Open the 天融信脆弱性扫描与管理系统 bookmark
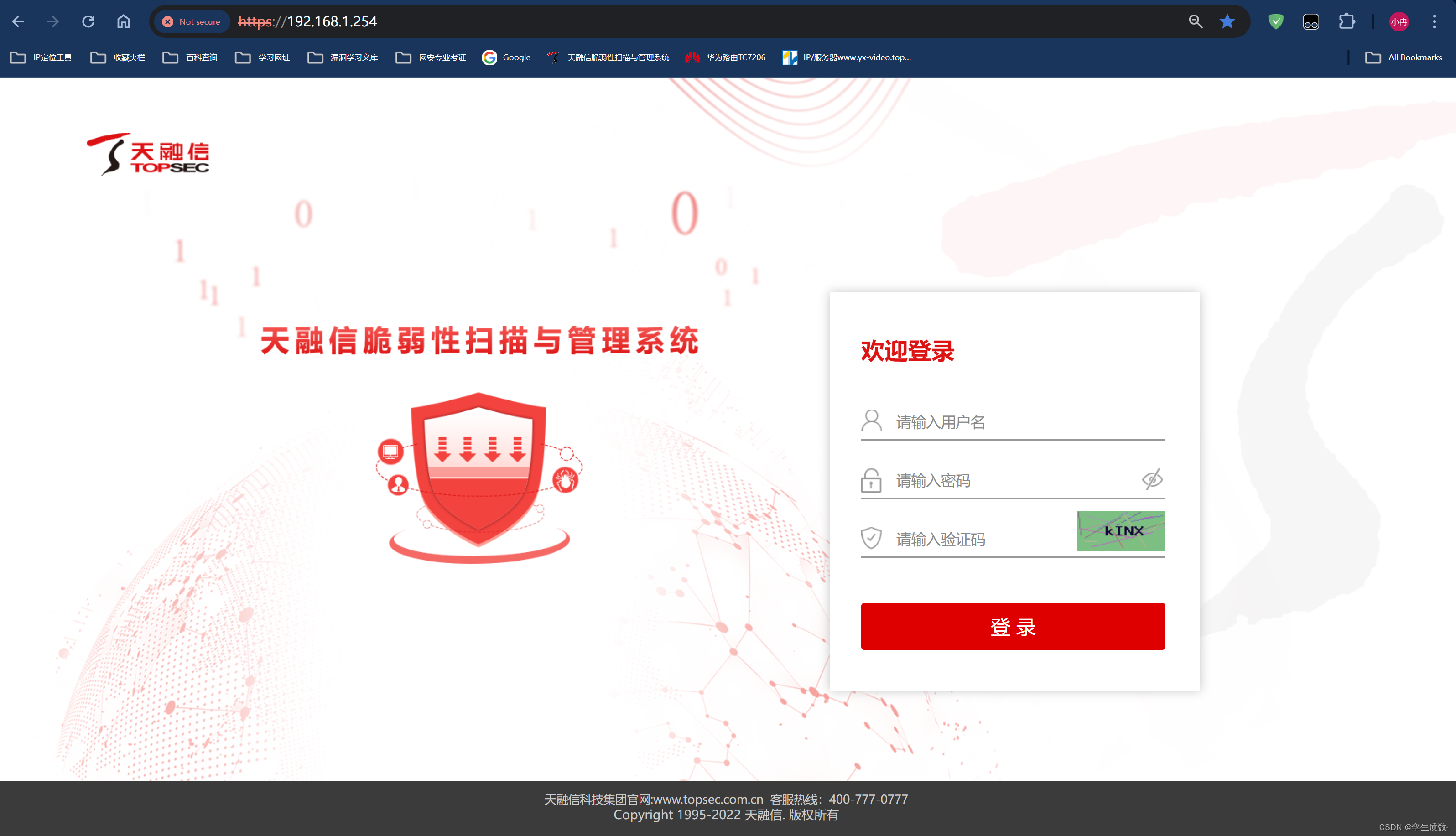Screen dimensions: 1456x836 (608, 57)
